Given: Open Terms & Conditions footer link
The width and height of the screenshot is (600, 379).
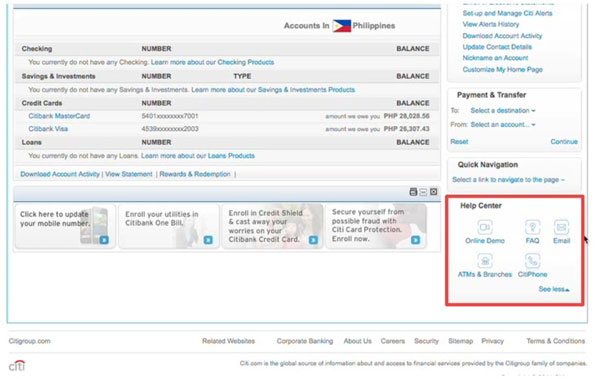Looking at the screenshot, I should [556, 341].
